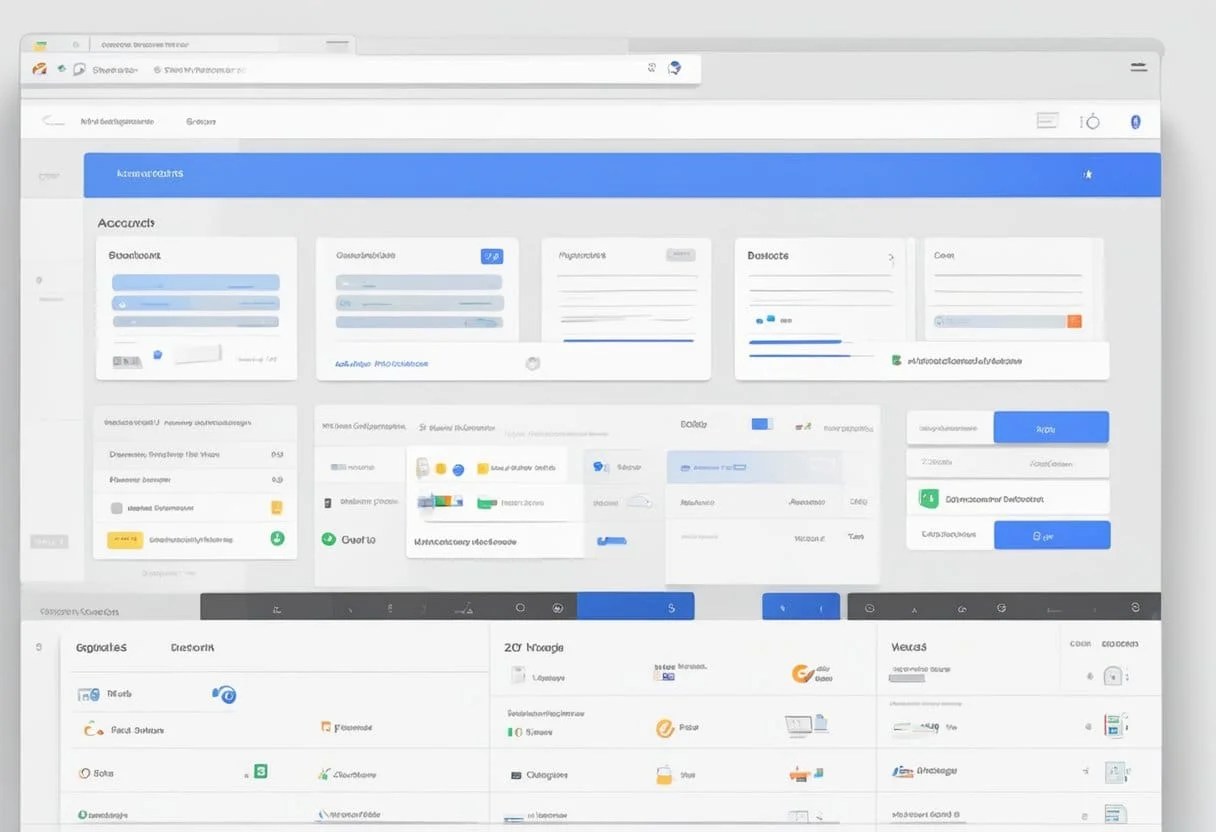Select the blue camera icon on the Comparables card
This screenshot has height=832, width=1216.
tap(492, 256)
